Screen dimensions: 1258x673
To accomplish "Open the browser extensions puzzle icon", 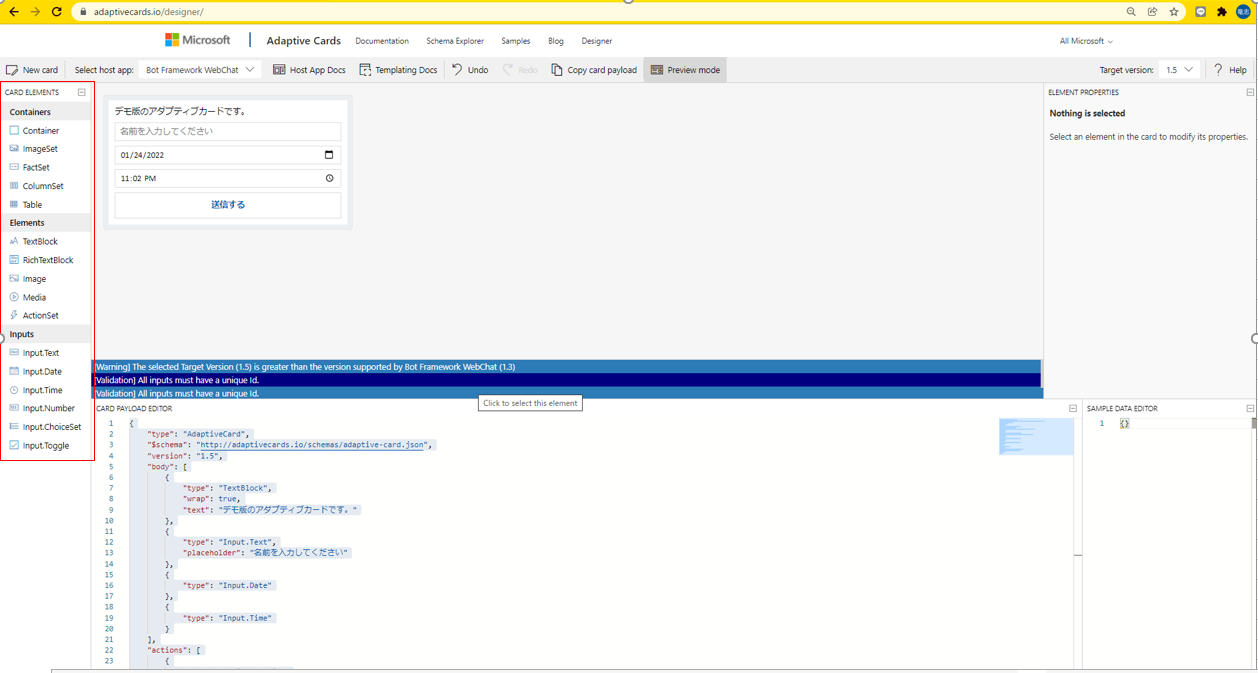I will [1222, 12].
